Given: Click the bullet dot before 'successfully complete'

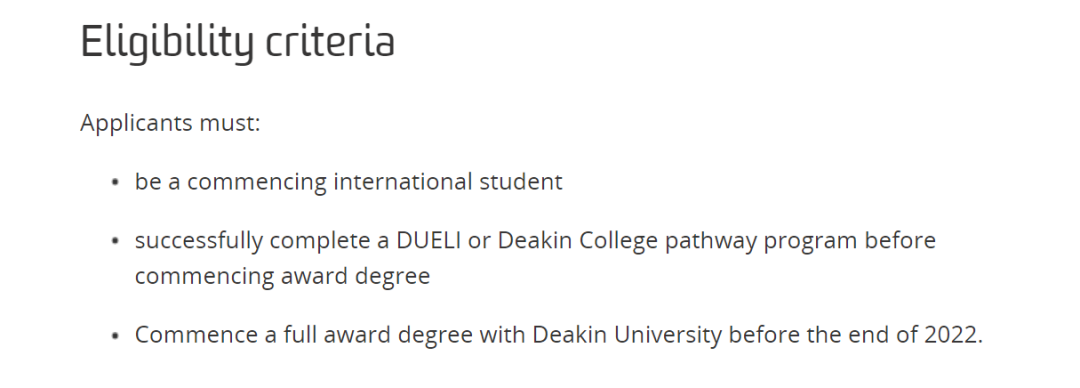Looking at the screenshot, I should point(116,241).
